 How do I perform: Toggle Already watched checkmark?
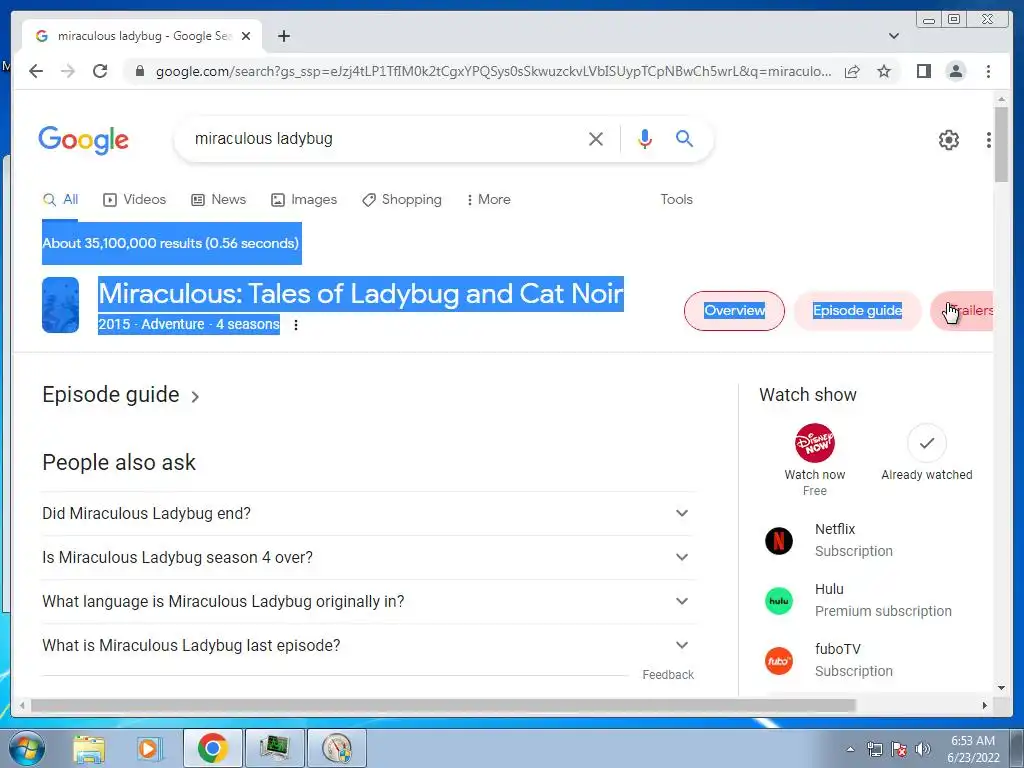(927, 443)
